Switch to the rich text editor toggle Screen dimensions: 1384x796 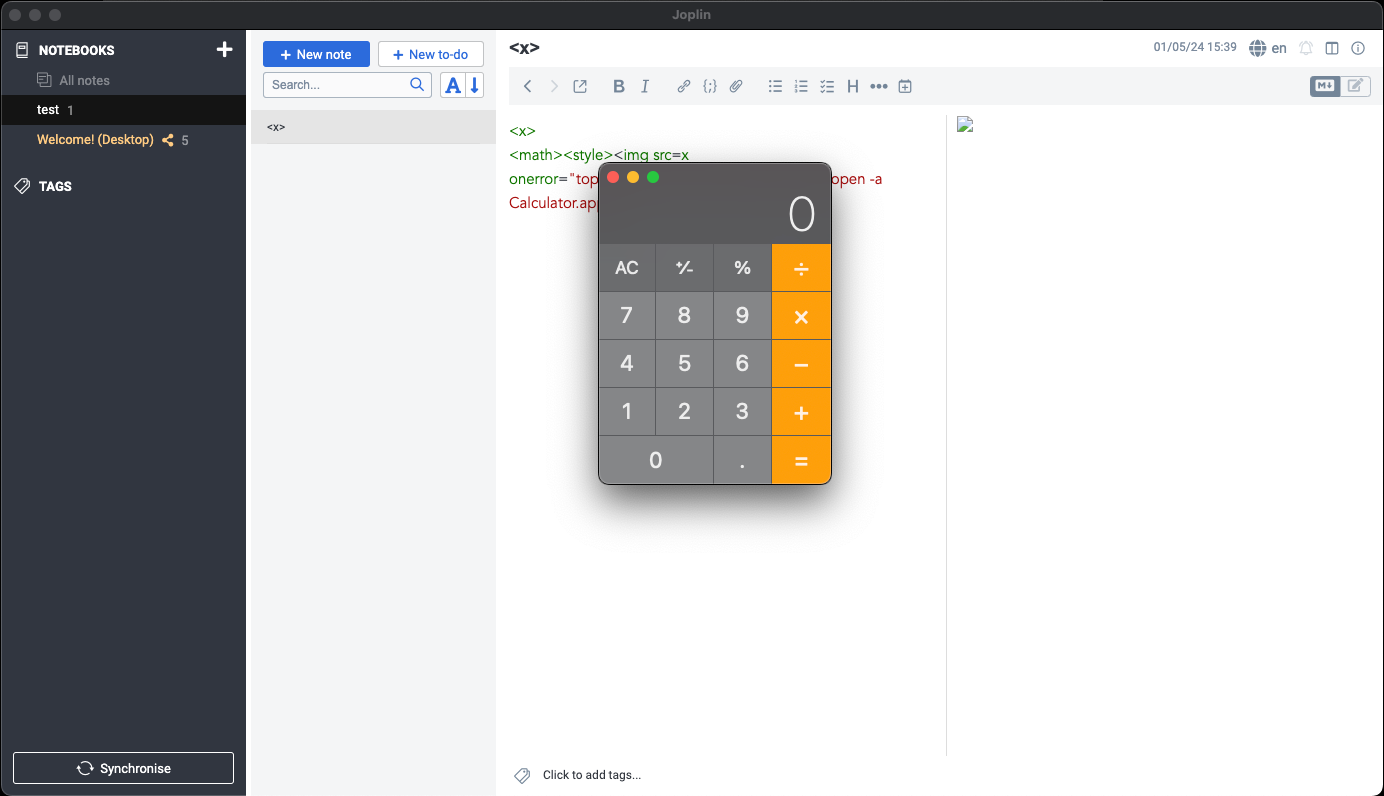click(x=1355, y=86)
